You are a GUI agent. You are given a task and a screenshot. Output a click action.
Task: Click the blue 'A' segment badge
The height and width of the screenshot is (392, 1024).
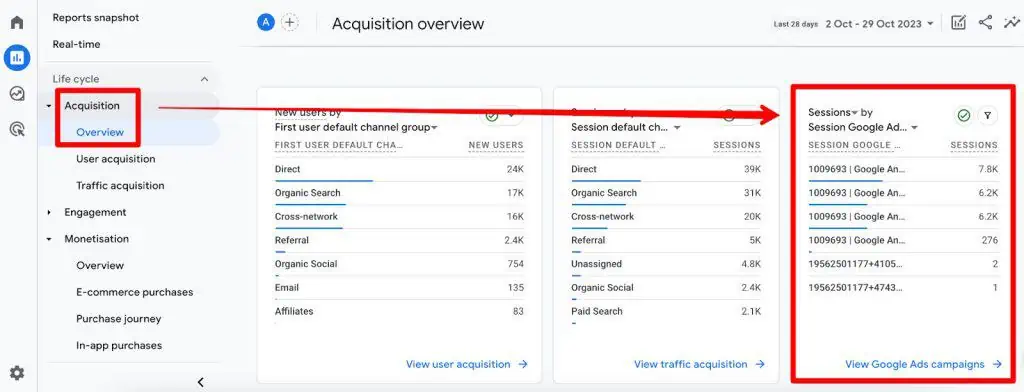tap(265, 22)
